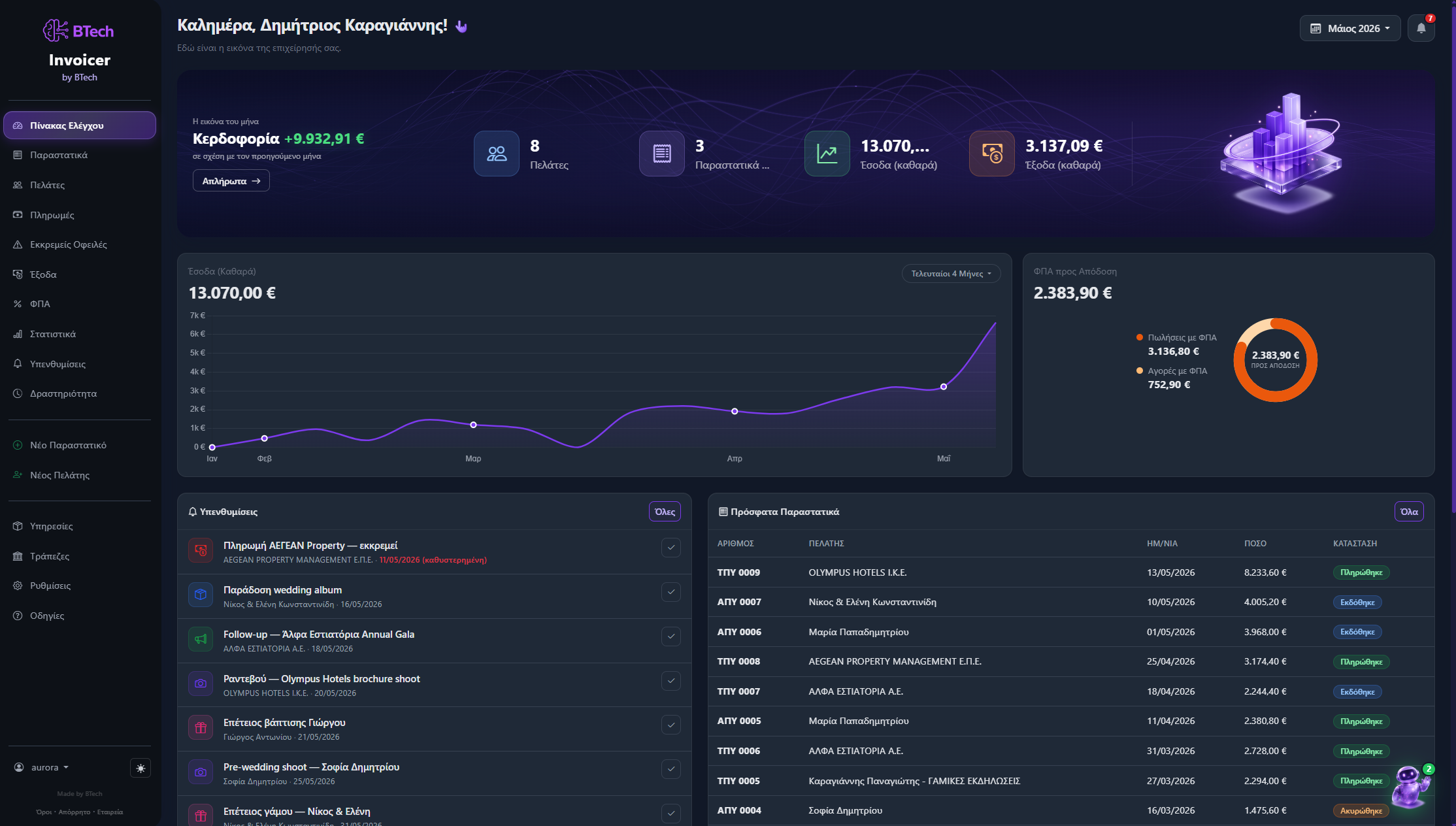1456x826 pixels.
Task: Click the net expenses money icon
Action: [x=991, y=154]
